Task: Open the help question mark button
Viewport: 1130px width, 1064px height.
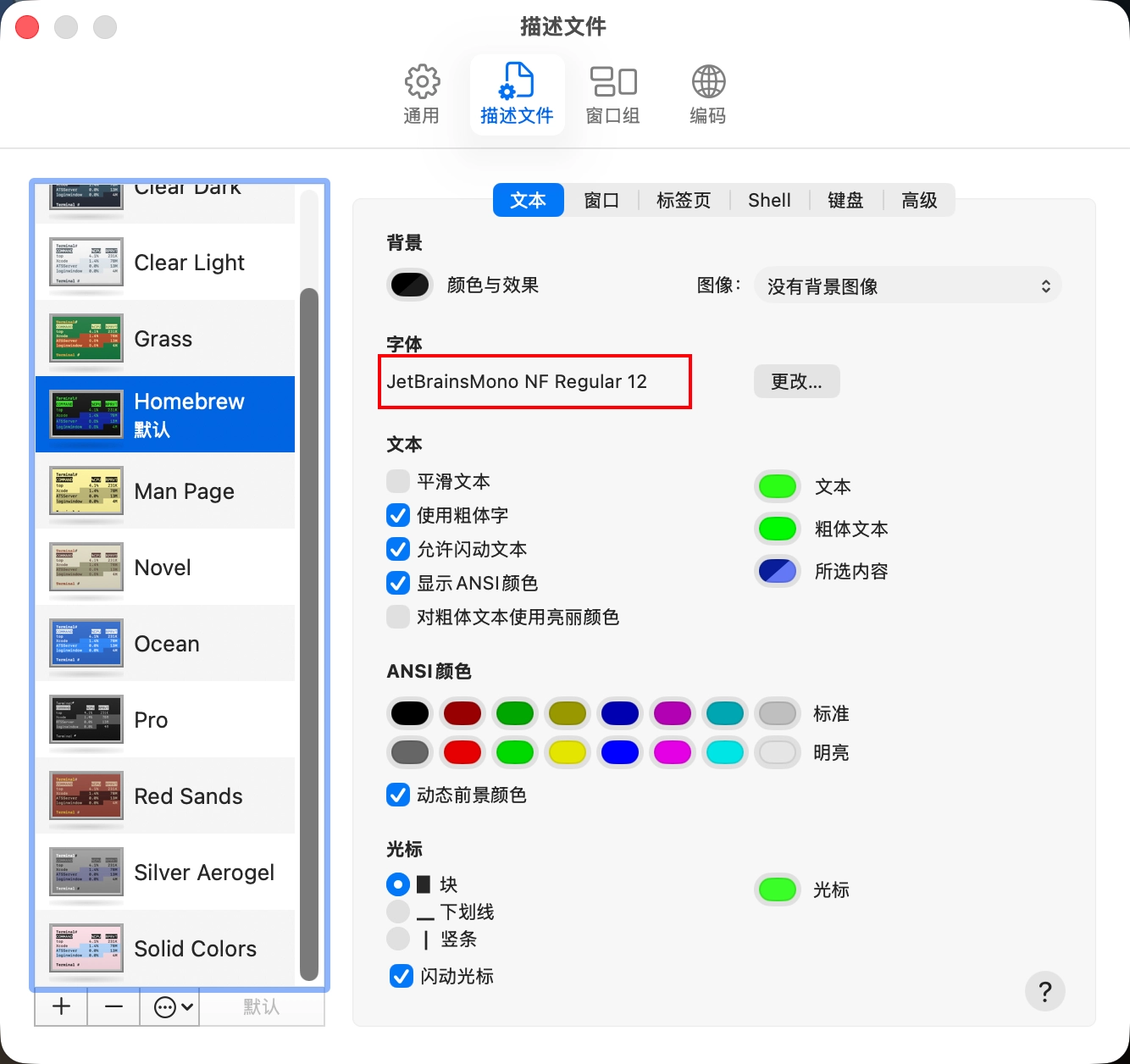Action: (x=1044, y=991)
